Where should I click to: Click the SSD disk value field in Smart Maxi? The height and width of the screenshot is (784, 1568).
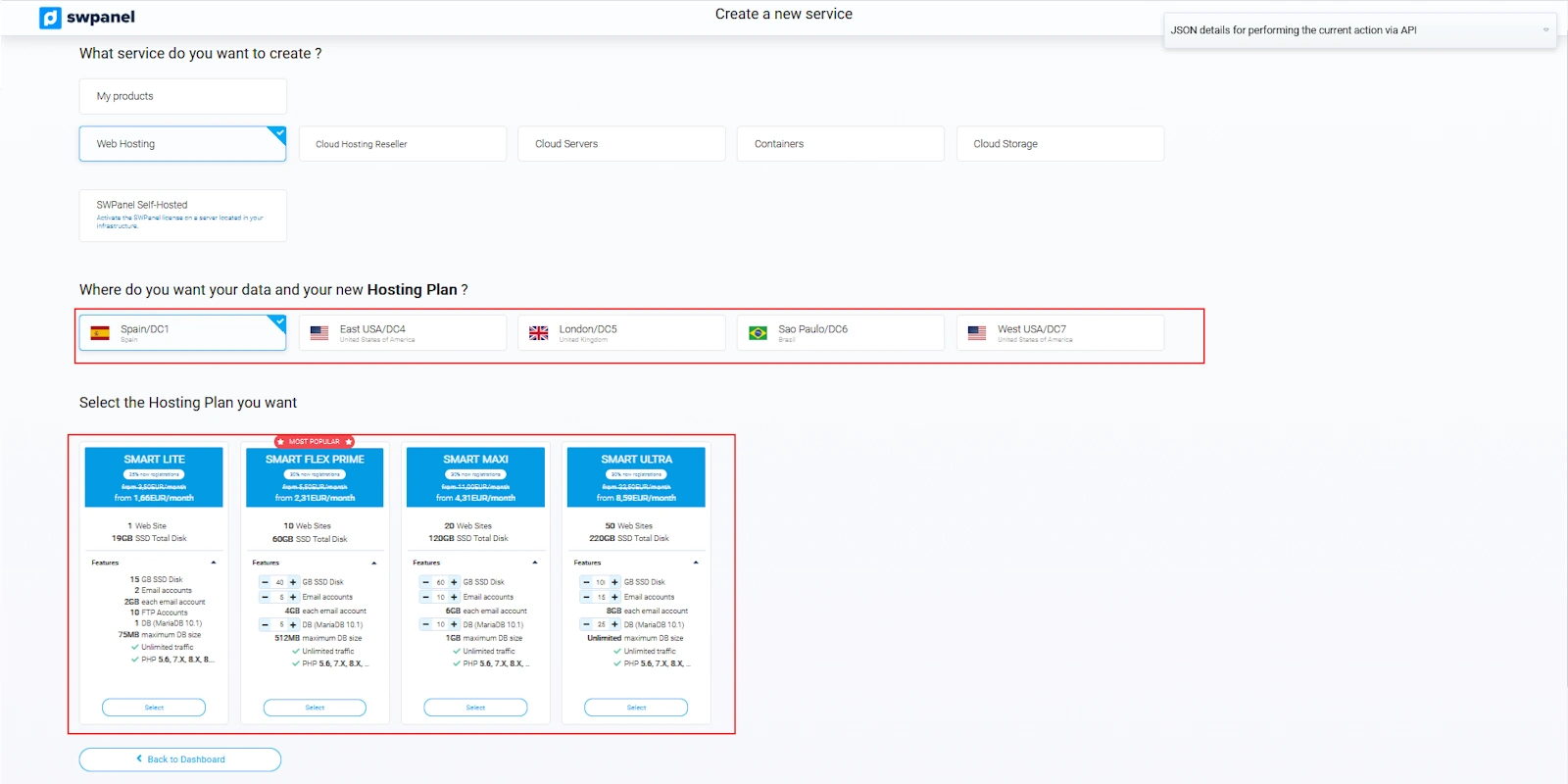(441, 582)
